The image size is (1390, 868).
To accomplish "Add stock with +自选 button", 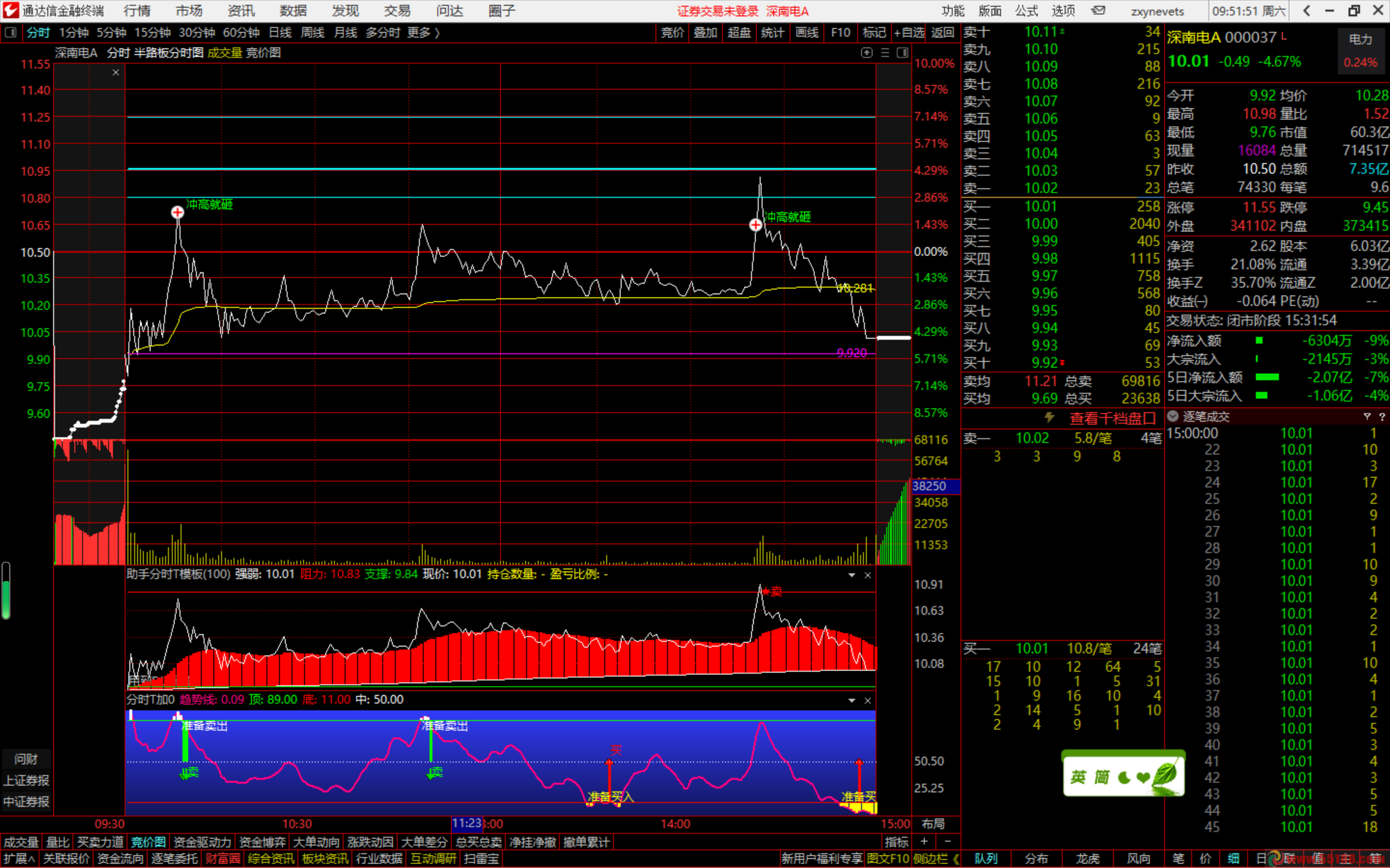I will [909, 33].
